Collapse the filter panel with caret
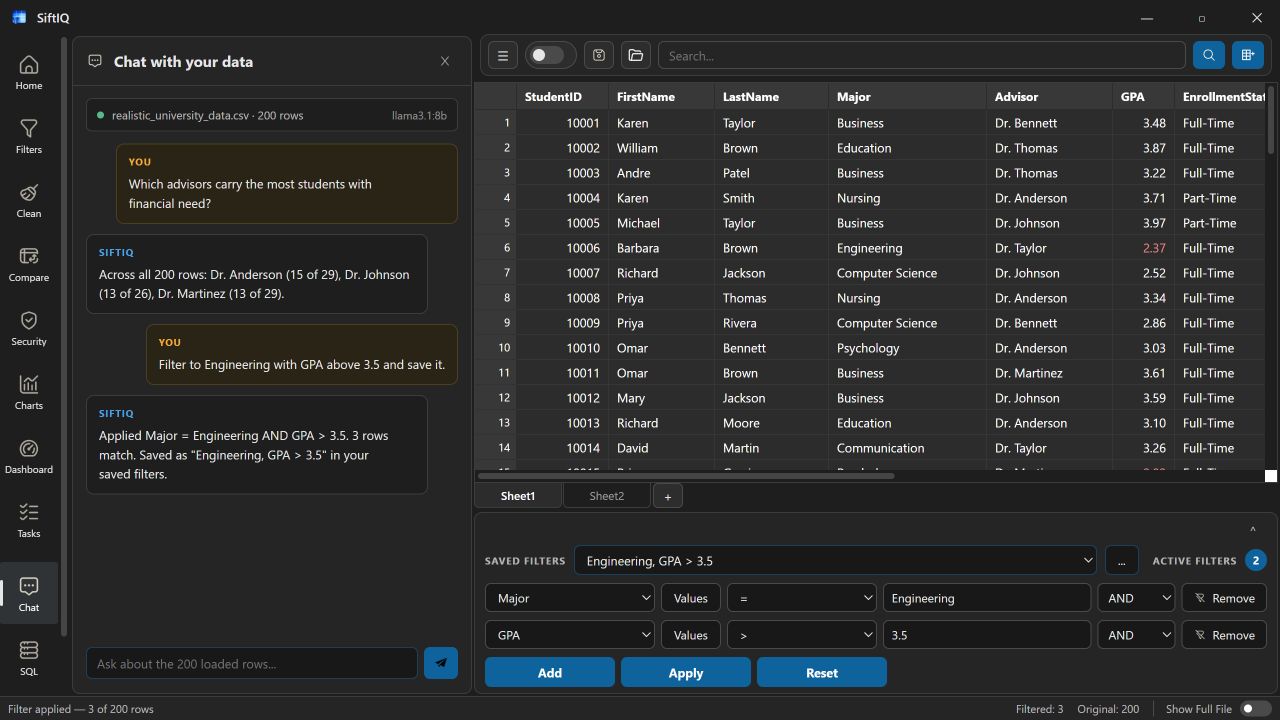The image size is (1280, 720). tap(1253, 530)
